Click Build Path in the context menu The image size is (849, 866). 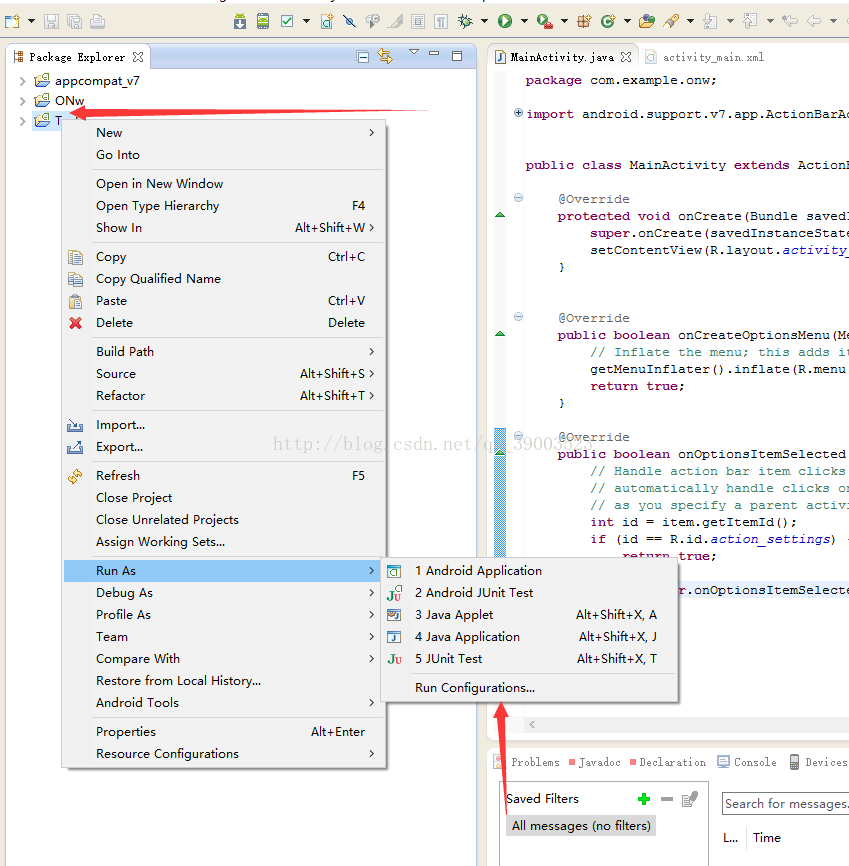point(223,352)
